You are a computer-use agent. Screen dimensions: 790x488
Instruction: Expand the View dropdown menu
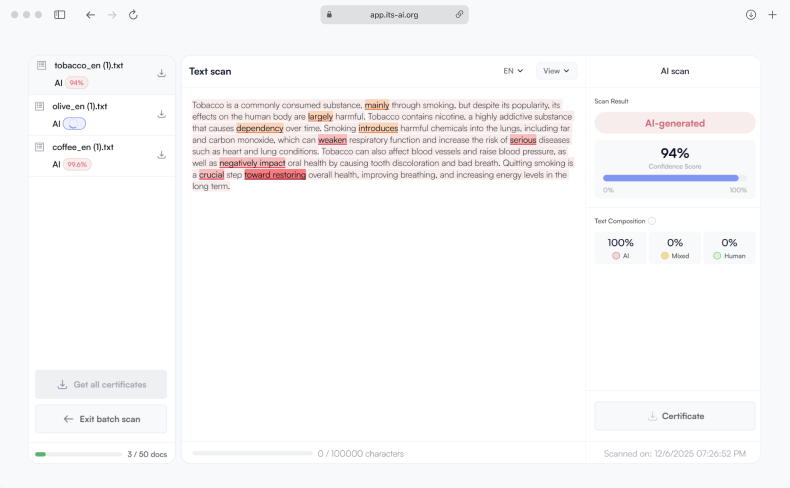click(557, 71)
